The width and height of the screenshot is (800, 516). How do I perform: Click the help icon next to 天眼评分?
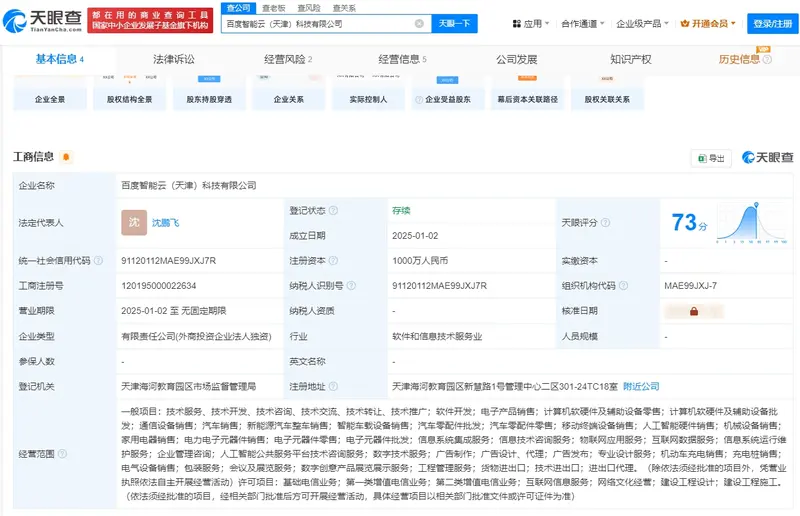[606, 223]
